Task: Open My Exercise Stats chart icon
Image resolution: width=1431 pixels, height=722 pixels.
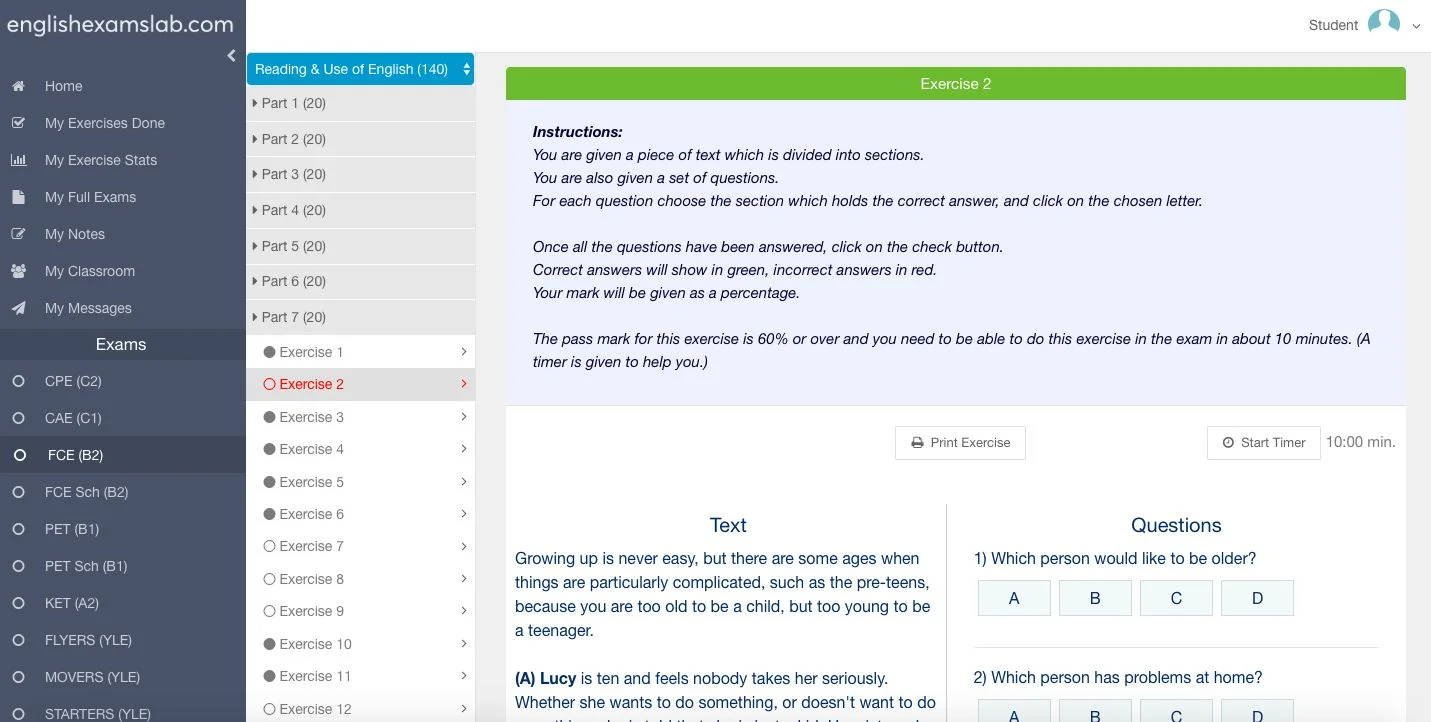Action: (x=18, y=161)
